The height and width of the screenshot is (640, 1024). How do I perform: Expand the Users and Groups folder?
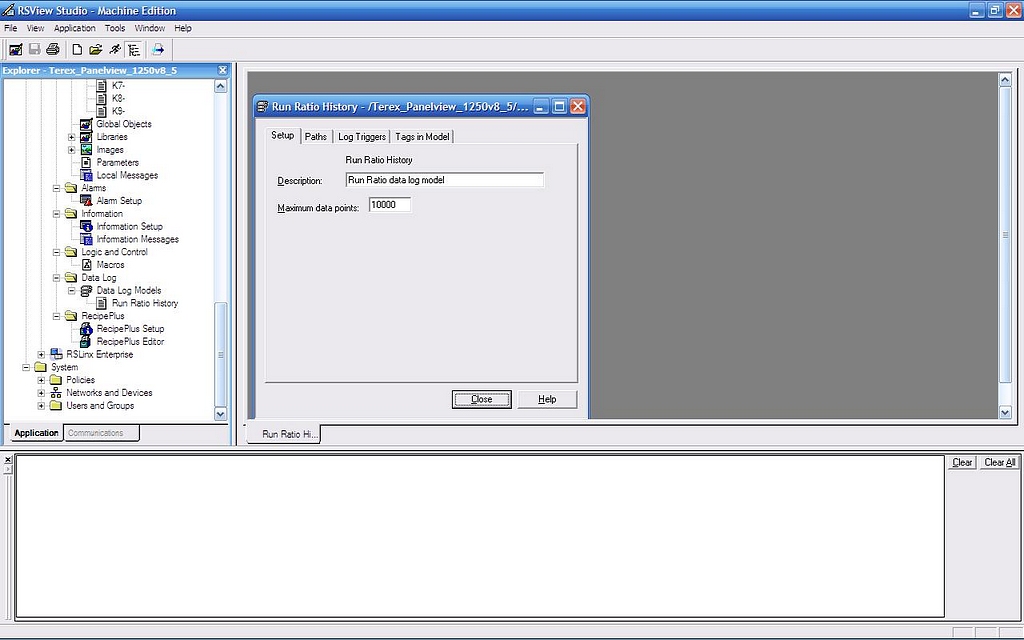click(41, 406)
